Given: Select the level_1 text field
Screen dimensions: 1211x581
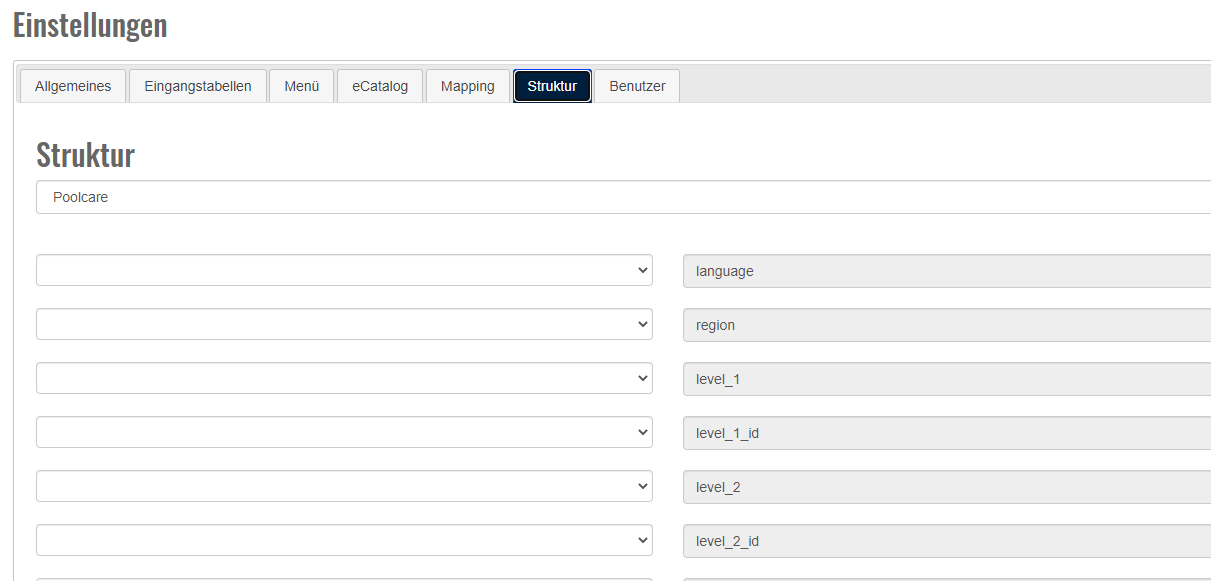Looking at the screenshot, I should pos(945,379).
